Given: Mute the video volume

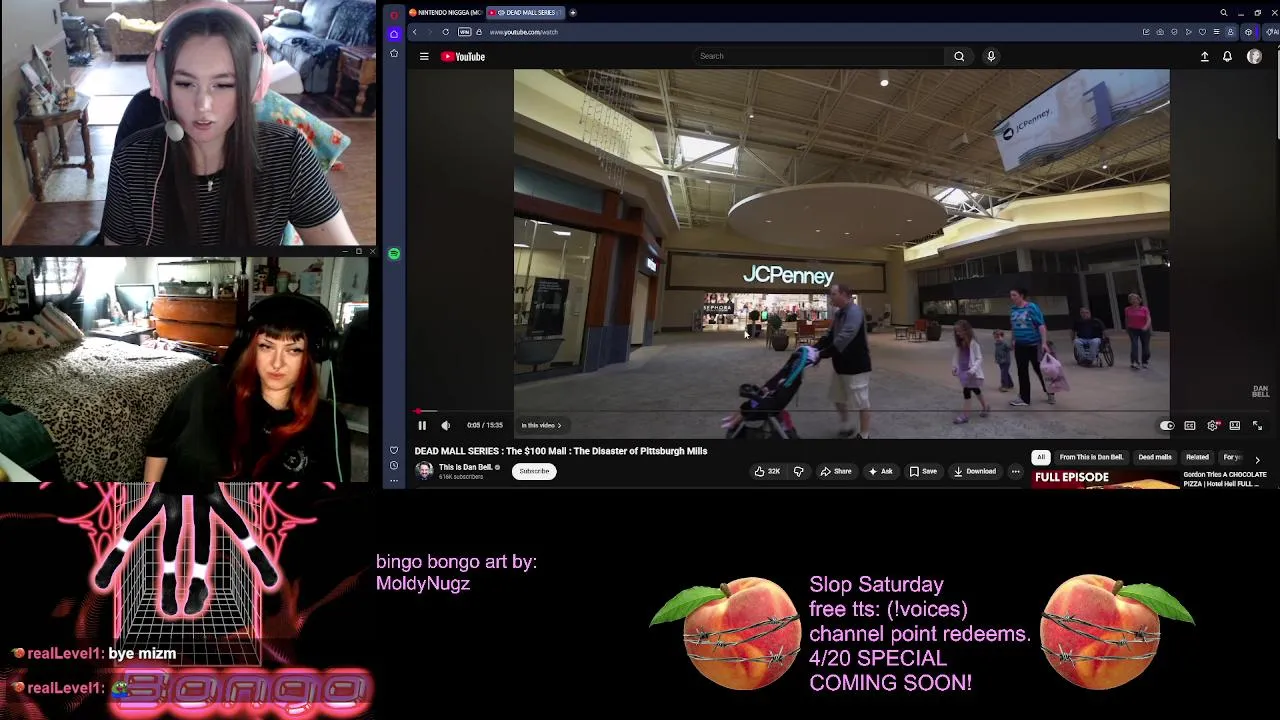Looking at the screenshot, I should 446,426.
